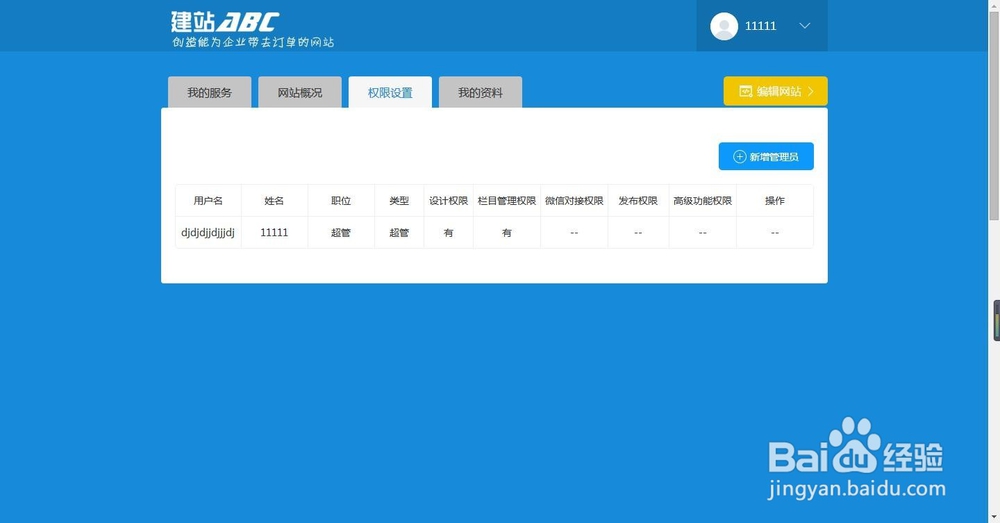Open the 我的资料 tab

click(480, 92)
